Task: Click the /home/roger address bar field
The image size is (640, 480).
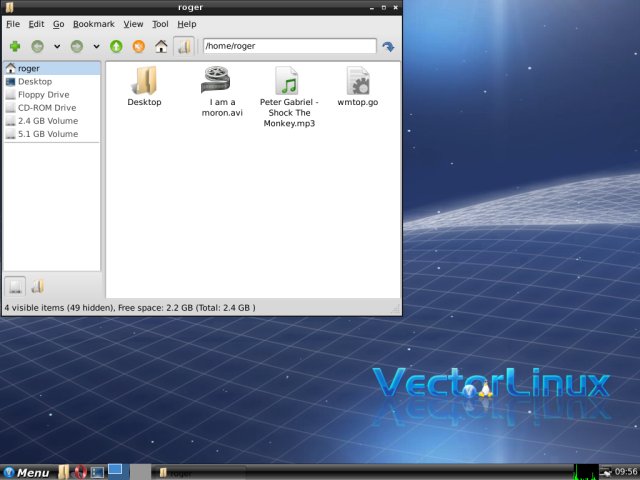Action: click(288, 46)
